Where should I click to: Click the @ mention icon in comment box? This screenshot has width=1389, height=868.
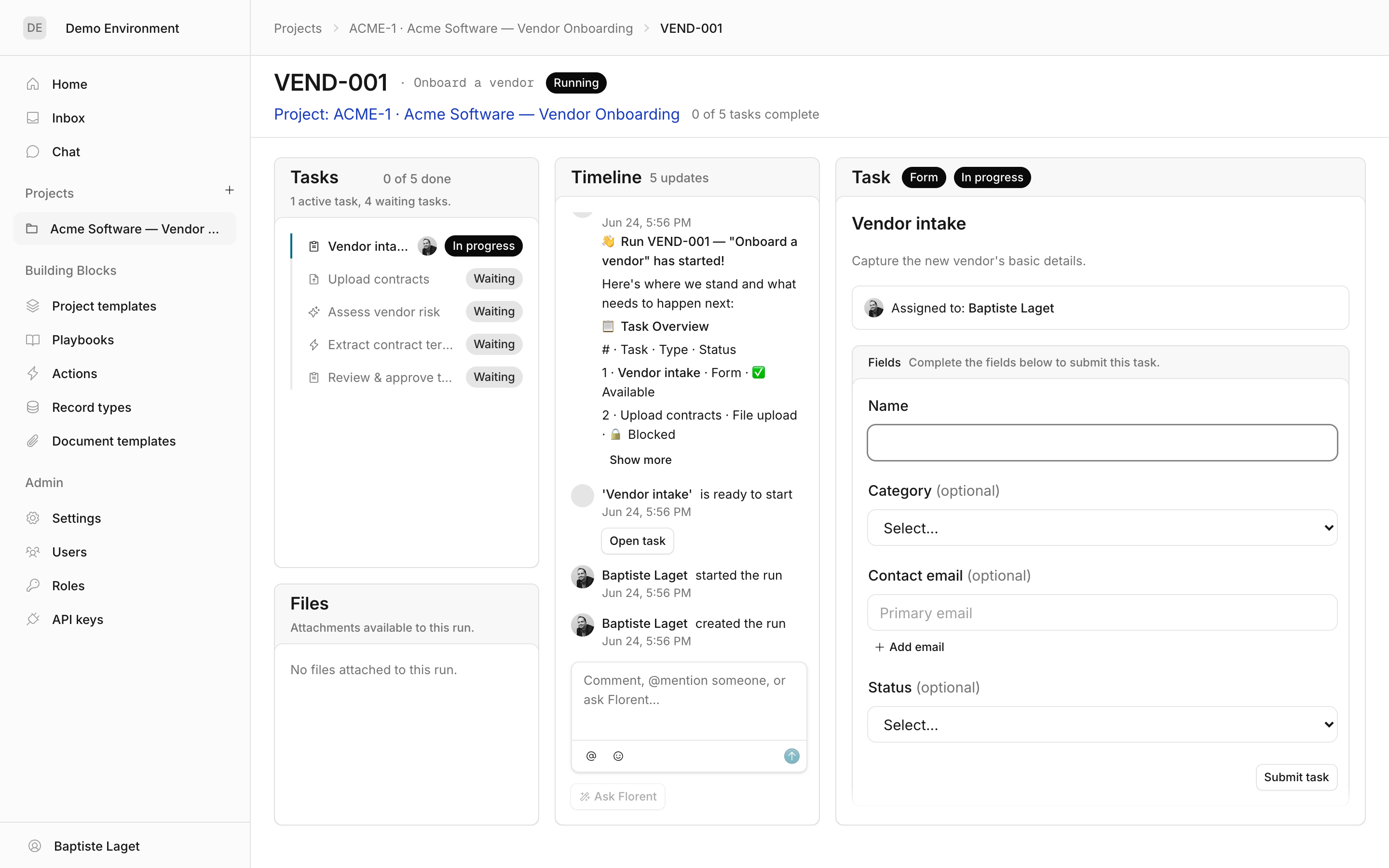tap(591, 756)
